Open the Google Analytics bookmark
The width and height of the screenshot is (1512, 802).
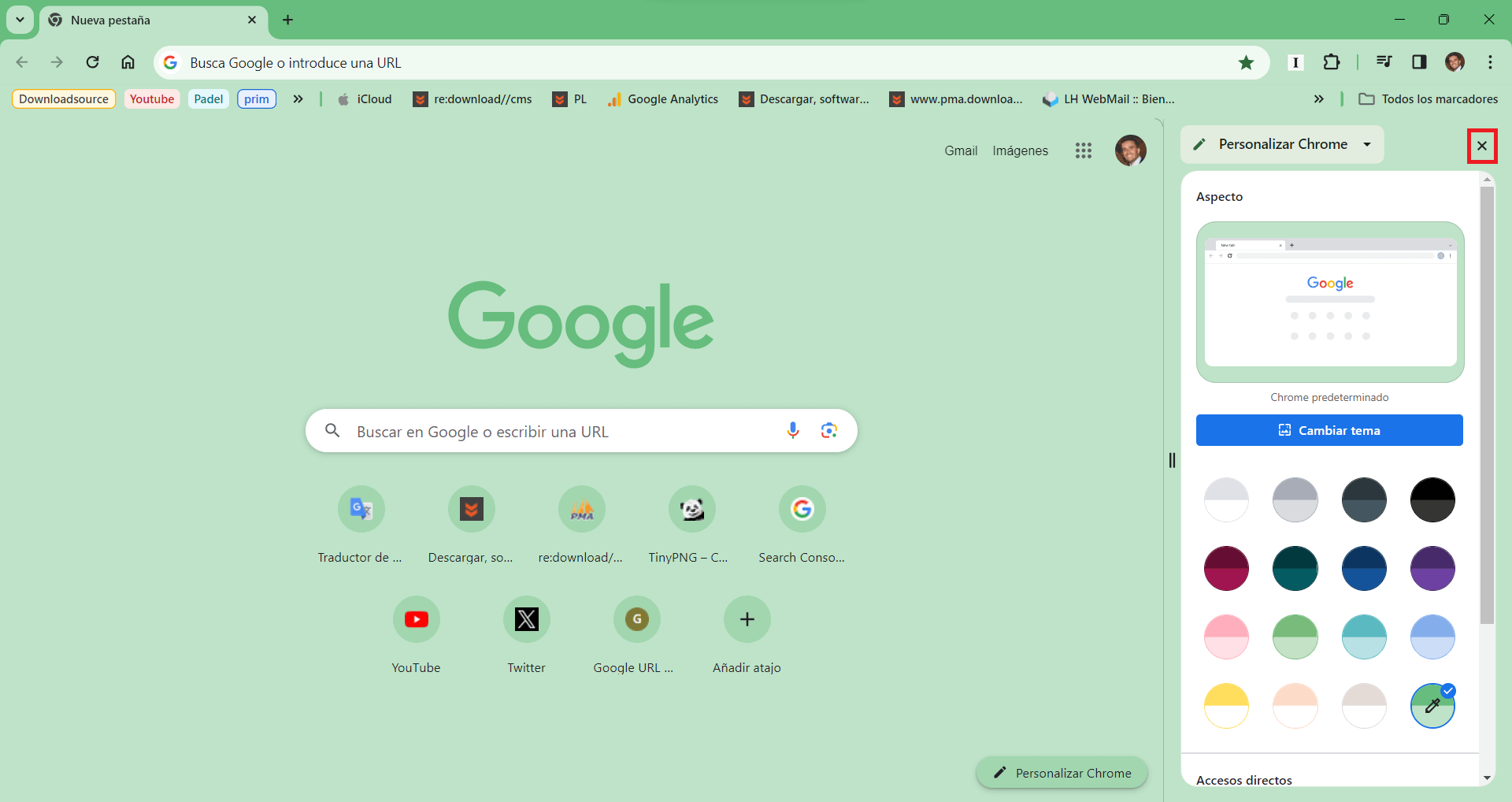(x=662, y=98)
